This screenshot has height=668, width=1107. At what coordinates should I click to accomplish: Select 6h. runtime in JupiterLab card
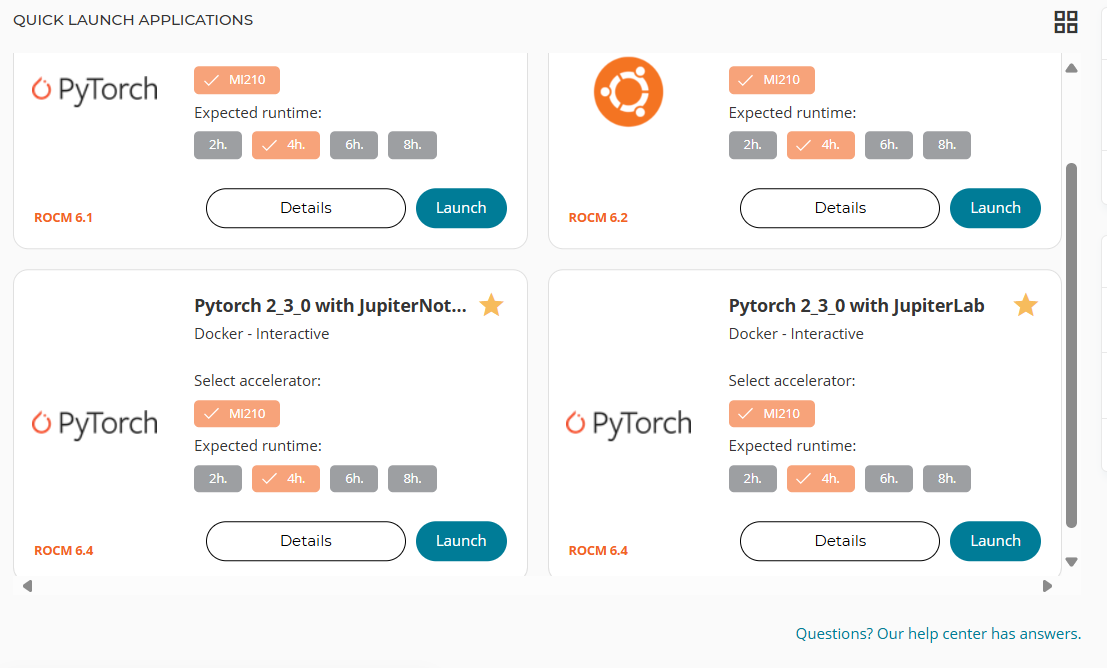click(x=888, y=479)
